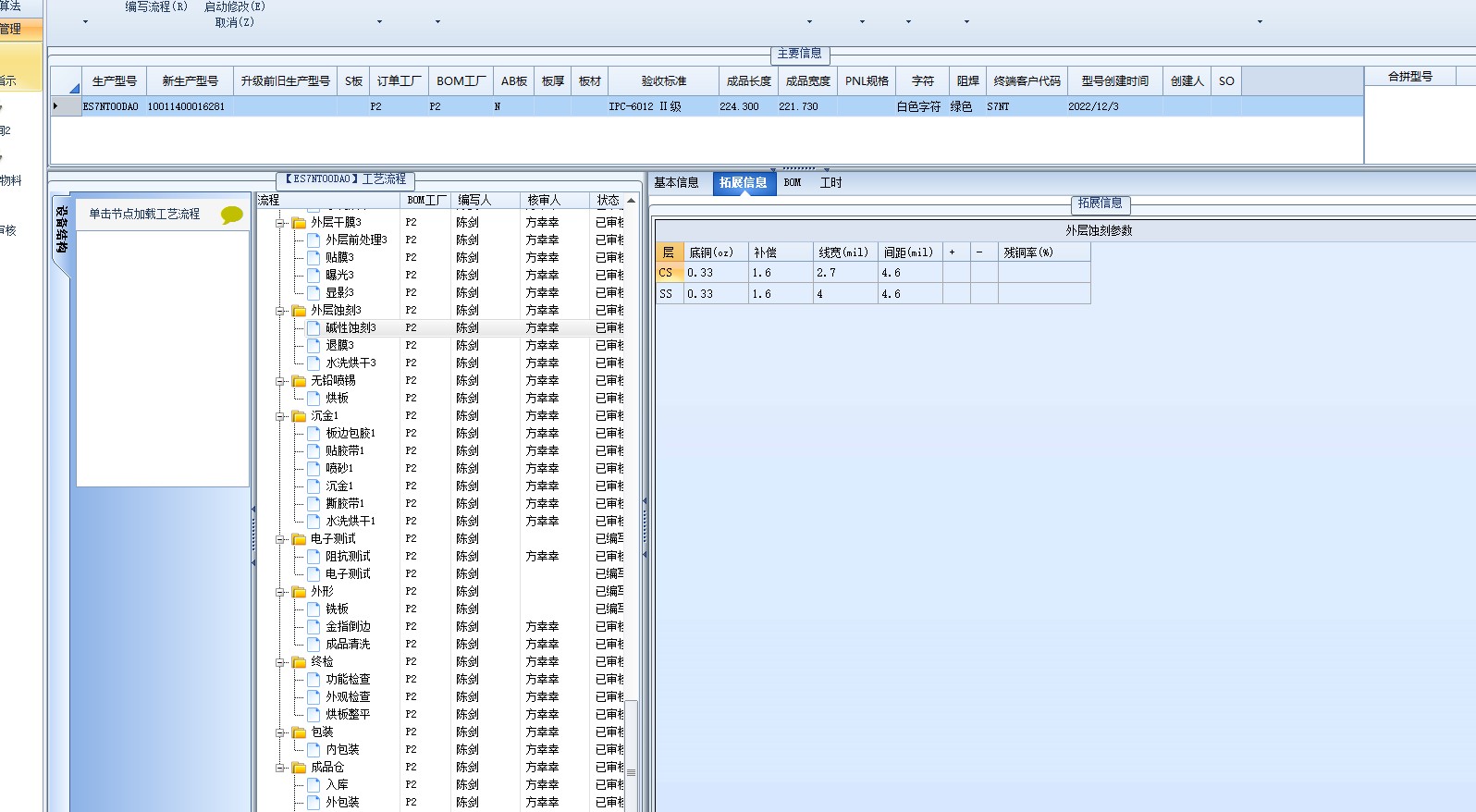Click the 终检 folder icon
Viewport: 1476px width, 812px height.
299,662
